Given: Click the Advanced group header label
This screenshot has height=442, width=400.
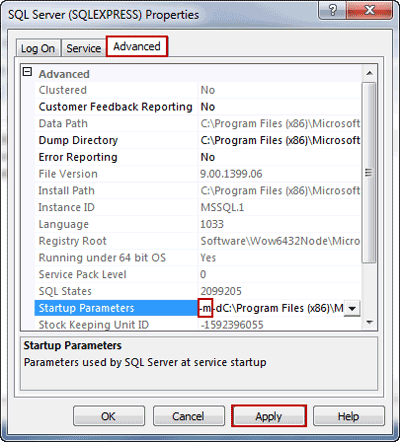Looking at the screenshot, I should (x=64, y=74).
